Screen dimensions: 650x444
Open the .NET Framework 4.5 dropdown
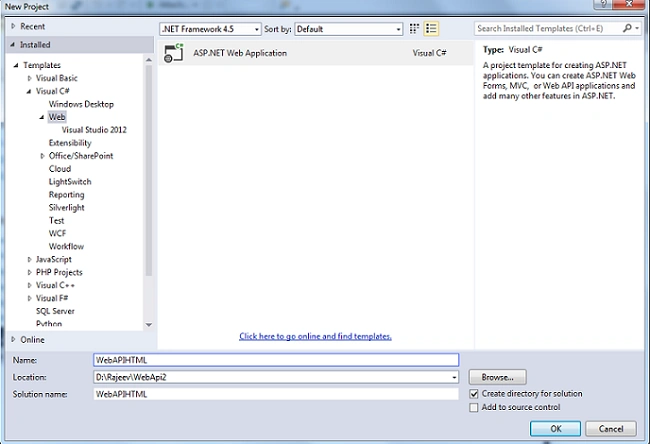[x=211, y=29]
